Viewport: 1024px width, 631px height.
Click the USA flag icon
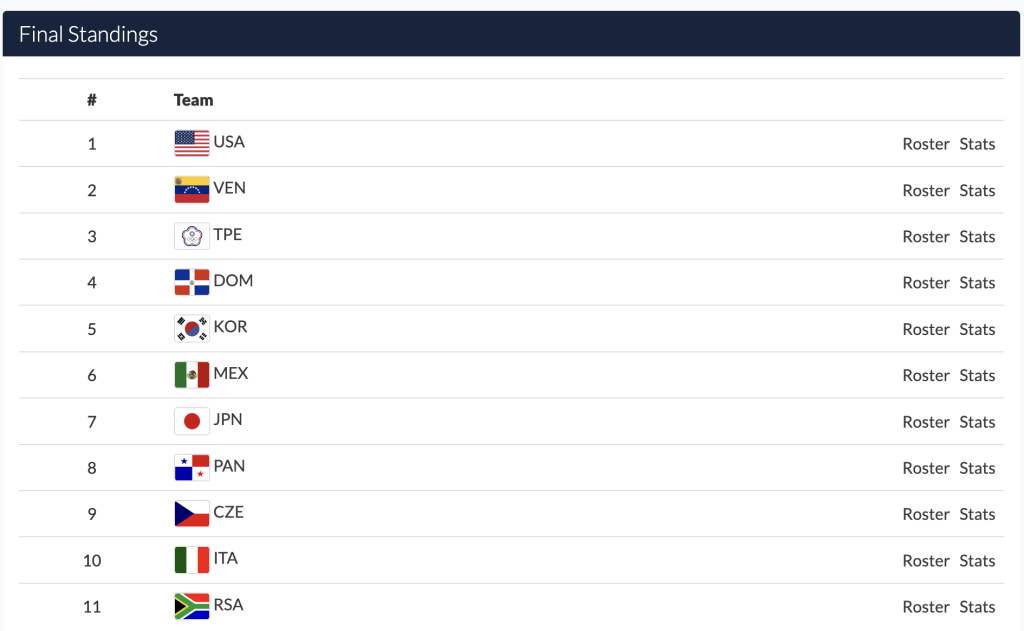tap(192, 143)
